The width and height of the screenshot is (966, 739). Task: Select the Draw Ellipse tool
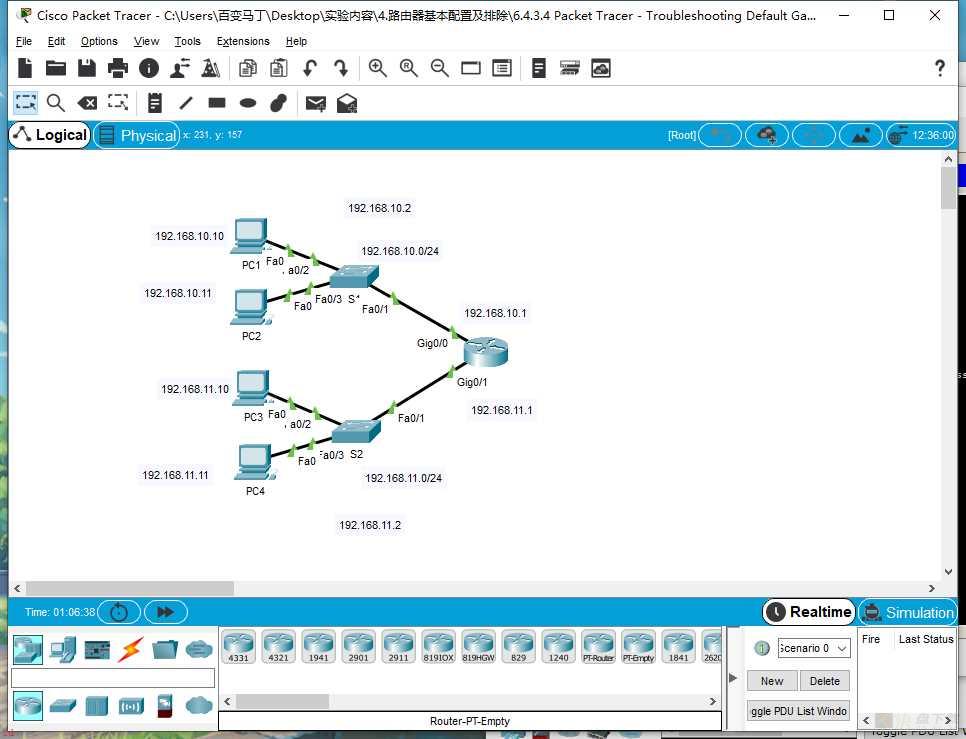248,103
